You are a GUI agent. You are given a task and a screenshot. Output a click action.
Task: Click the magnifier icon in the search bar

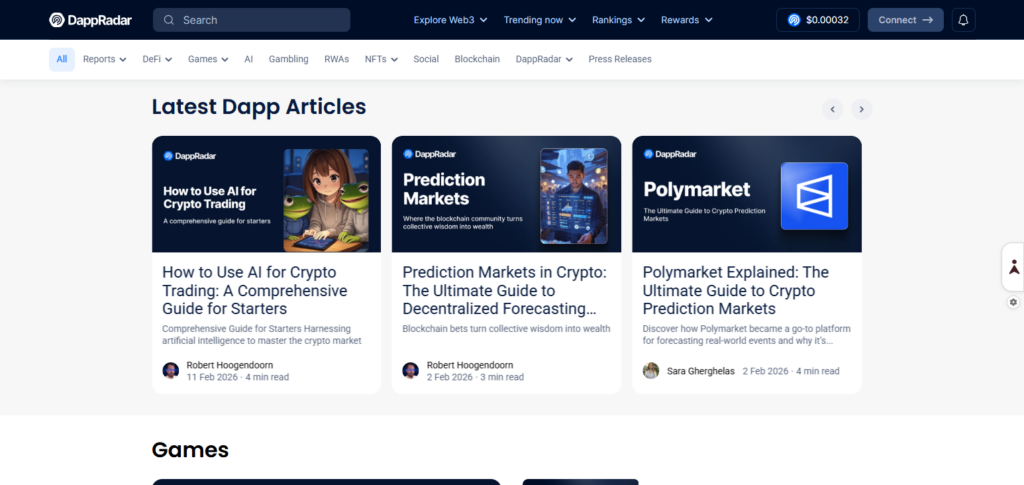169,20
